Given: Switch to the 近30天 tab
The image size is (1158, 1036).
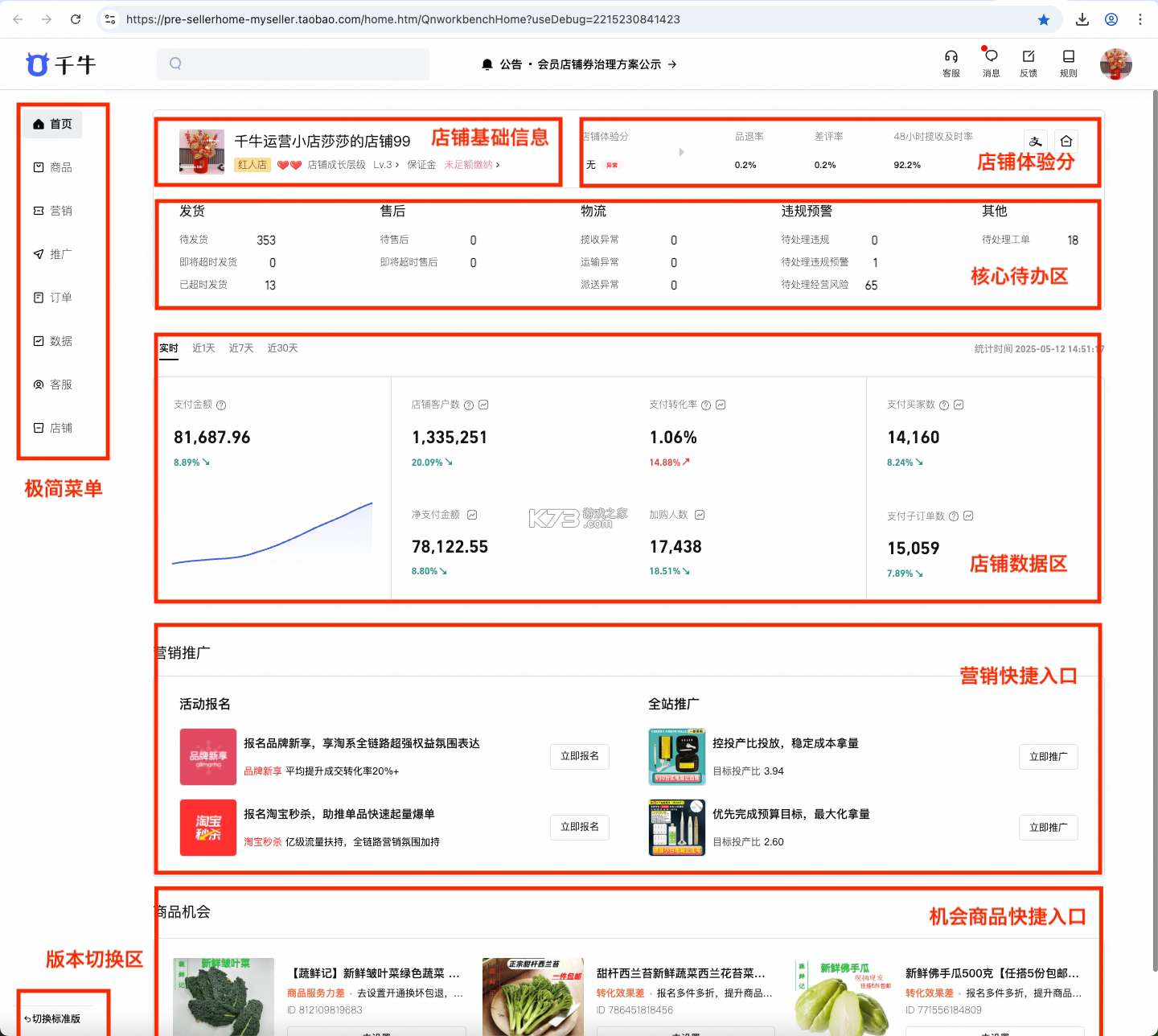Looking at the screenshot, I should point(282,348).
